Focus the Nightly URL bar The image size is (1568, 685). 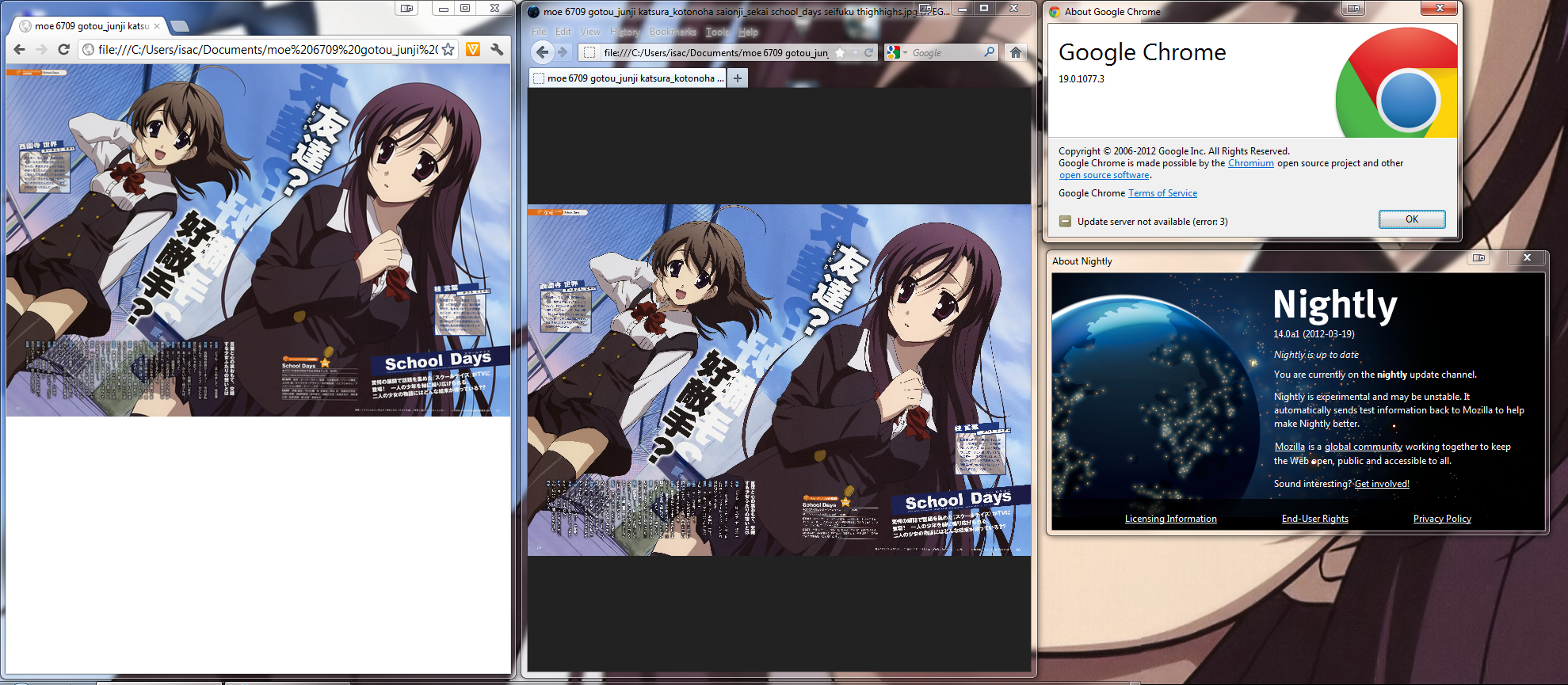[x=715, y=52]
